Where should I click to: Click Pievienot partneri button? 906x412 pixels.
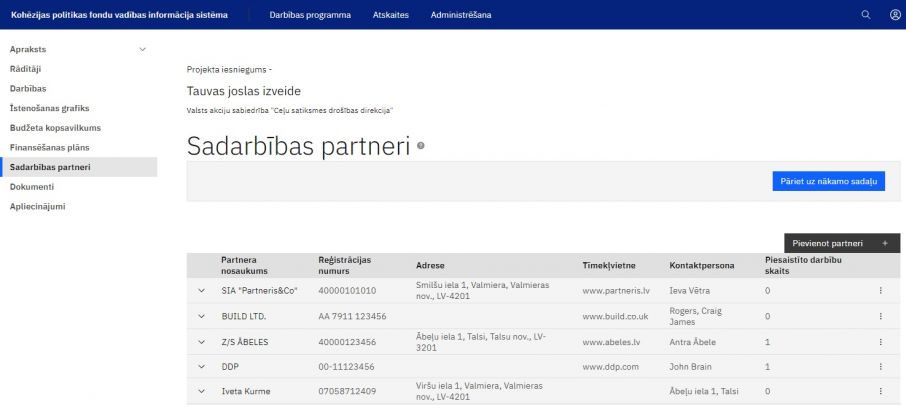pyautogui.click(x=841, y=243)
